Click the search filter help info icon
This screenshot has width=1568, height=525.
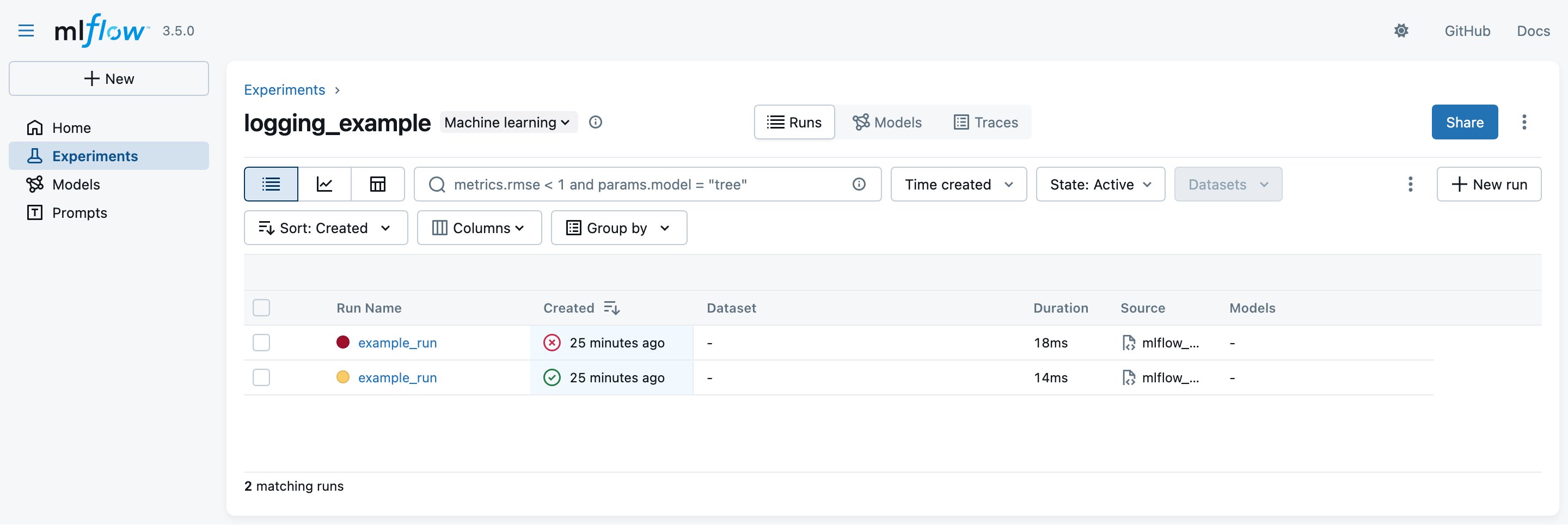[x=858, y=184]
